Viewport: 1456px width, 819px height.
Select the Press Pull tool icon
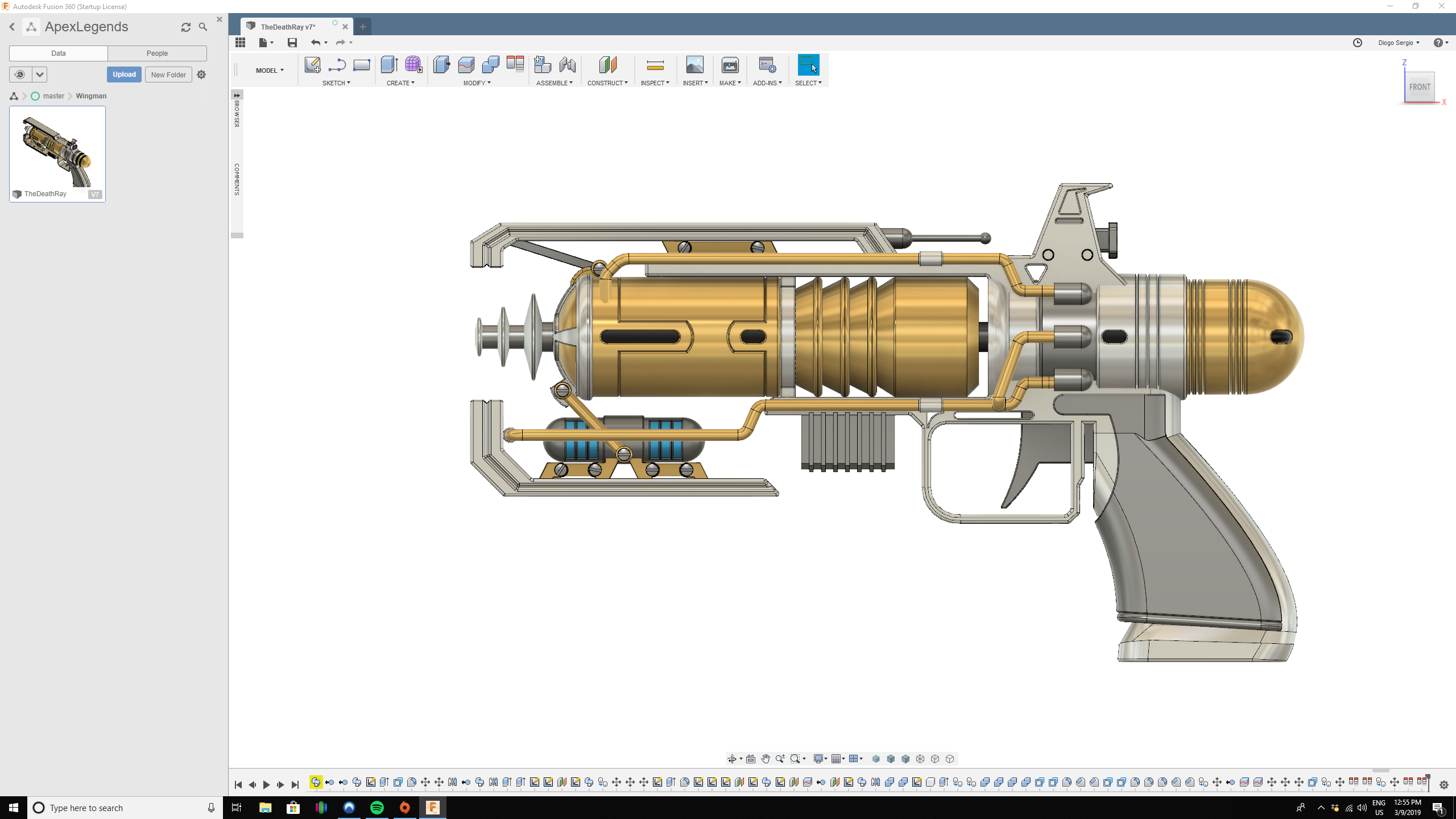[441, 65]
